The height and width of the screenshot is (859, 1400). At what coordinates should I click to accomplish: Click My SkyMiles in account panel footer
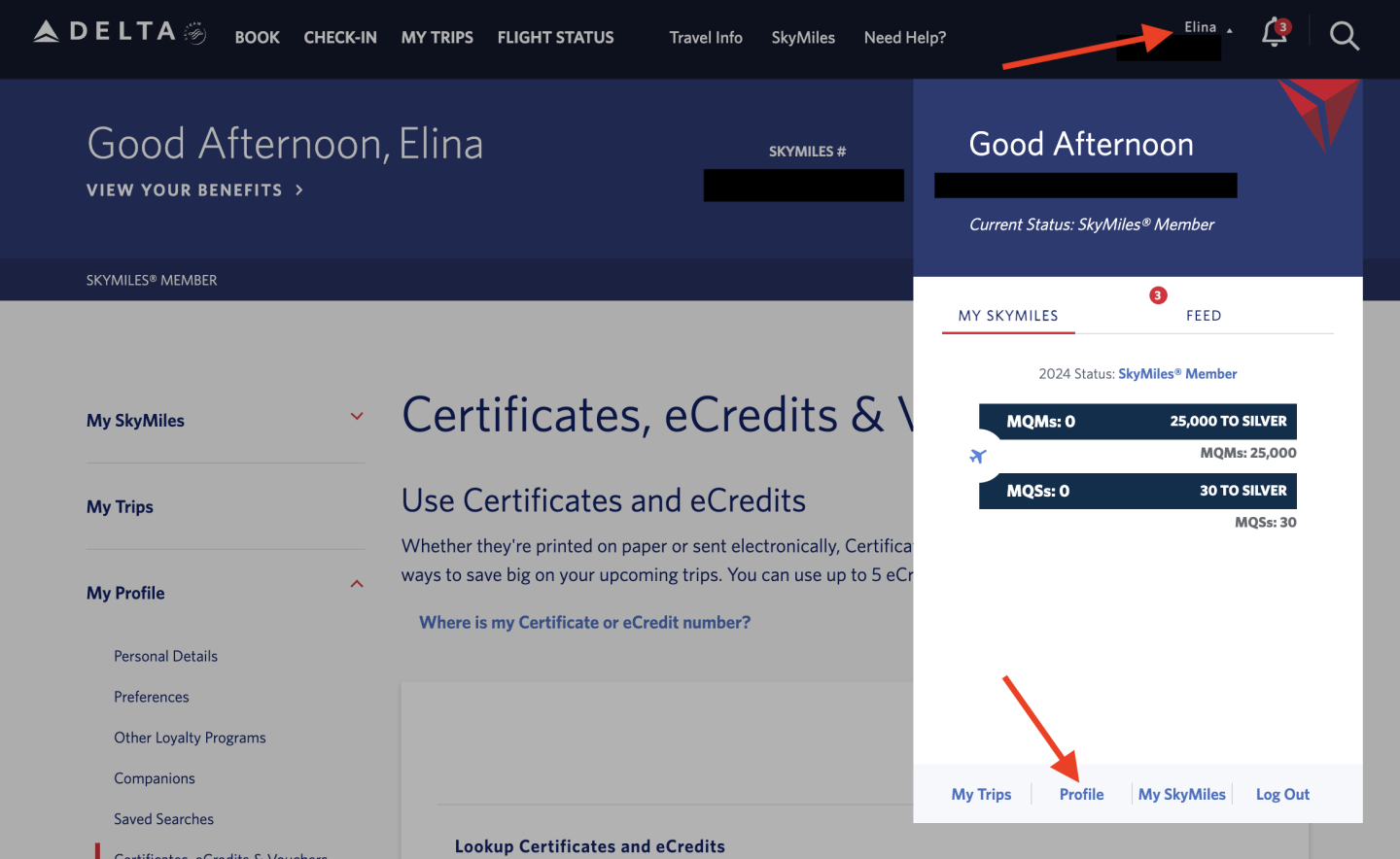coord(1182,795)
